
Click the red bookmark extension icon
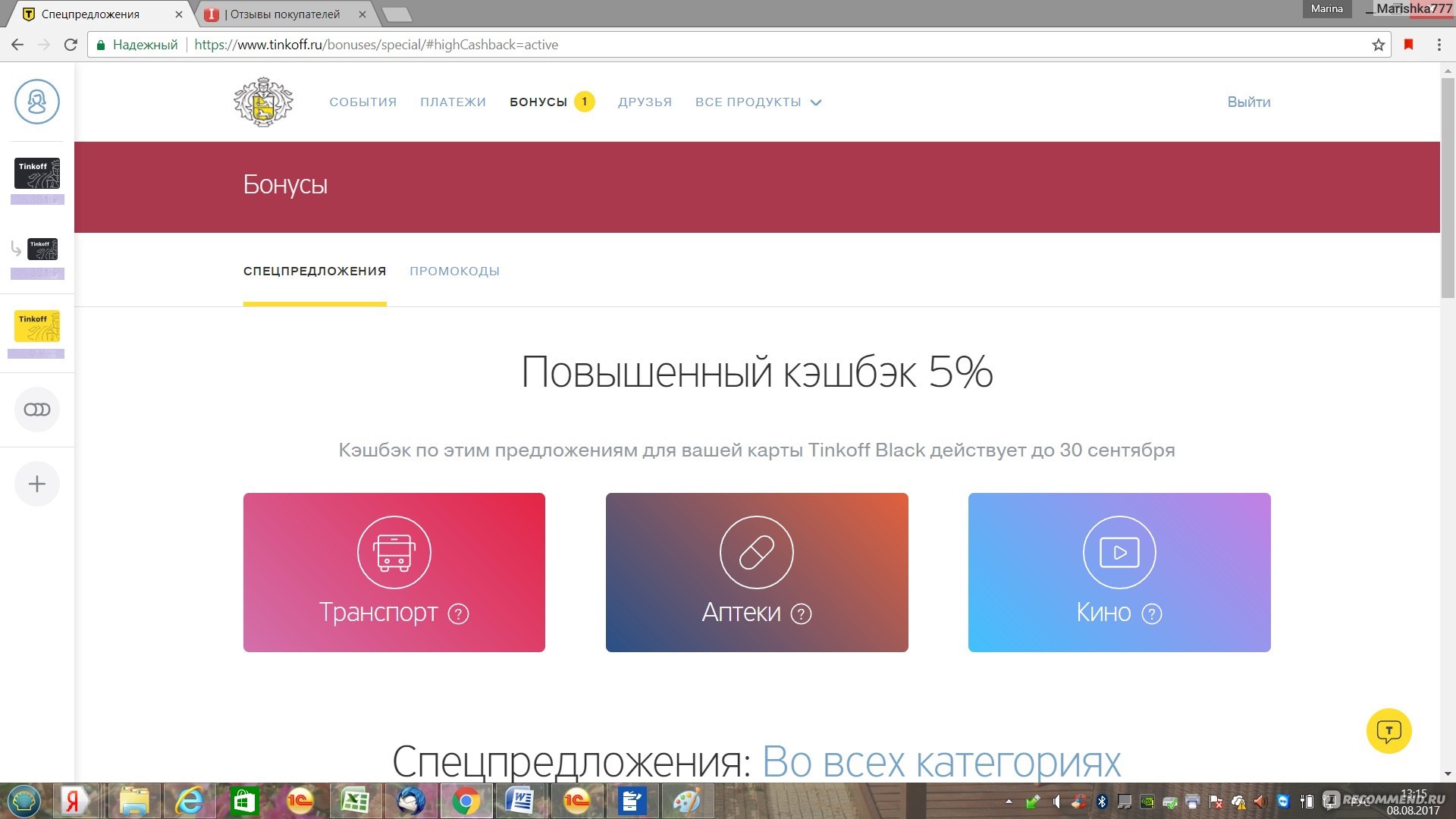pos(1408,45)
